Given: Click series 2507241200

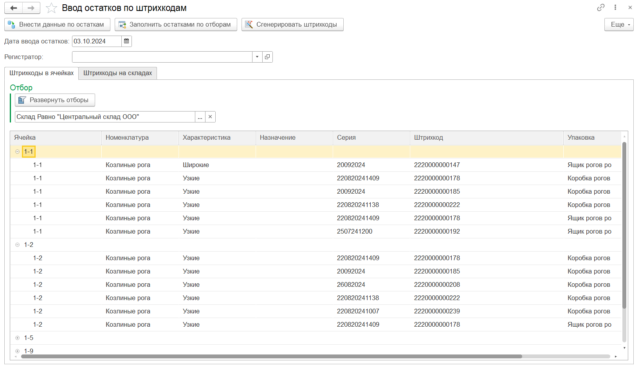Looking at the screenshot, I should point(354,231).
